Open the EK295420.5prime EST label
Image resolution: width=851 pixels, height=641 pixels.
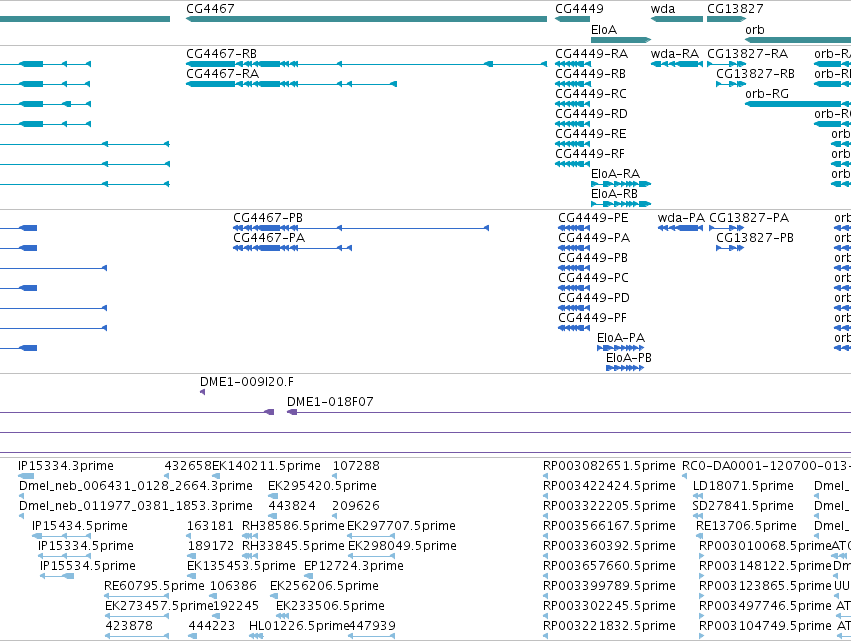click(322, 486)
